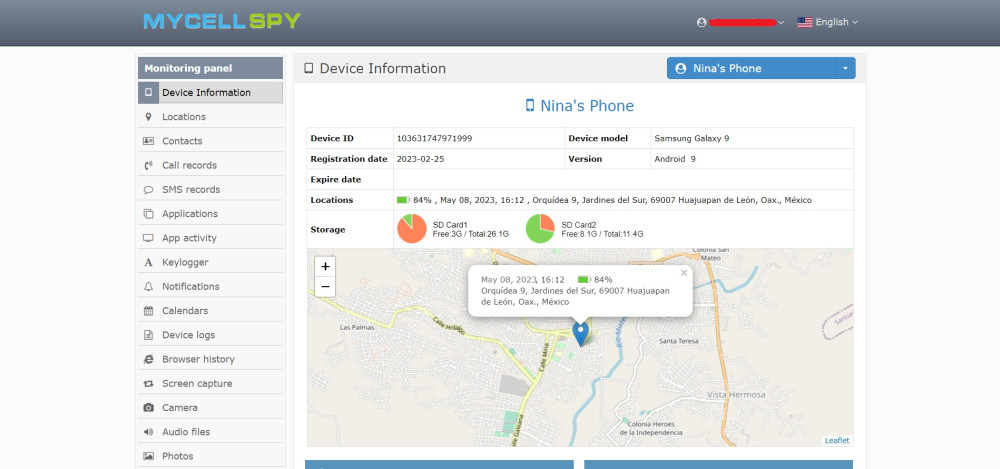Go to Locations menu item

point(210,117)
